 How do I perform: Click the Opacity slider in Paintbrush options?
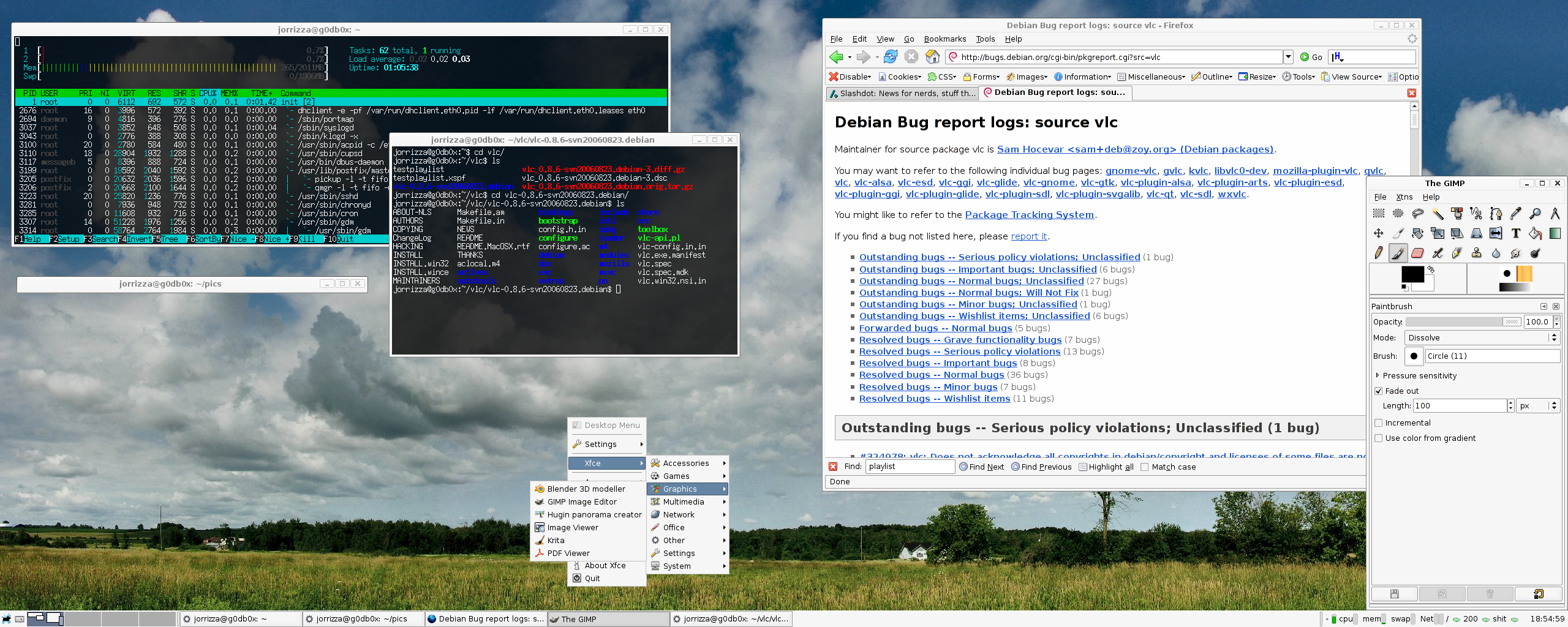click(x=1463, y=321)
